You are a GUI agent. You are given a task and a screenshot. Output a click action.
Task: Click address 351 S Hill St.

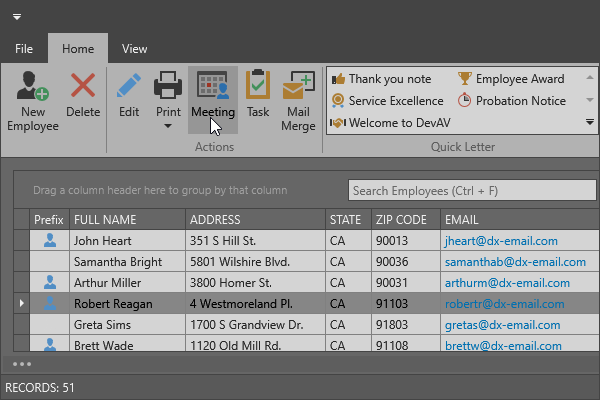tap(255, 241)
